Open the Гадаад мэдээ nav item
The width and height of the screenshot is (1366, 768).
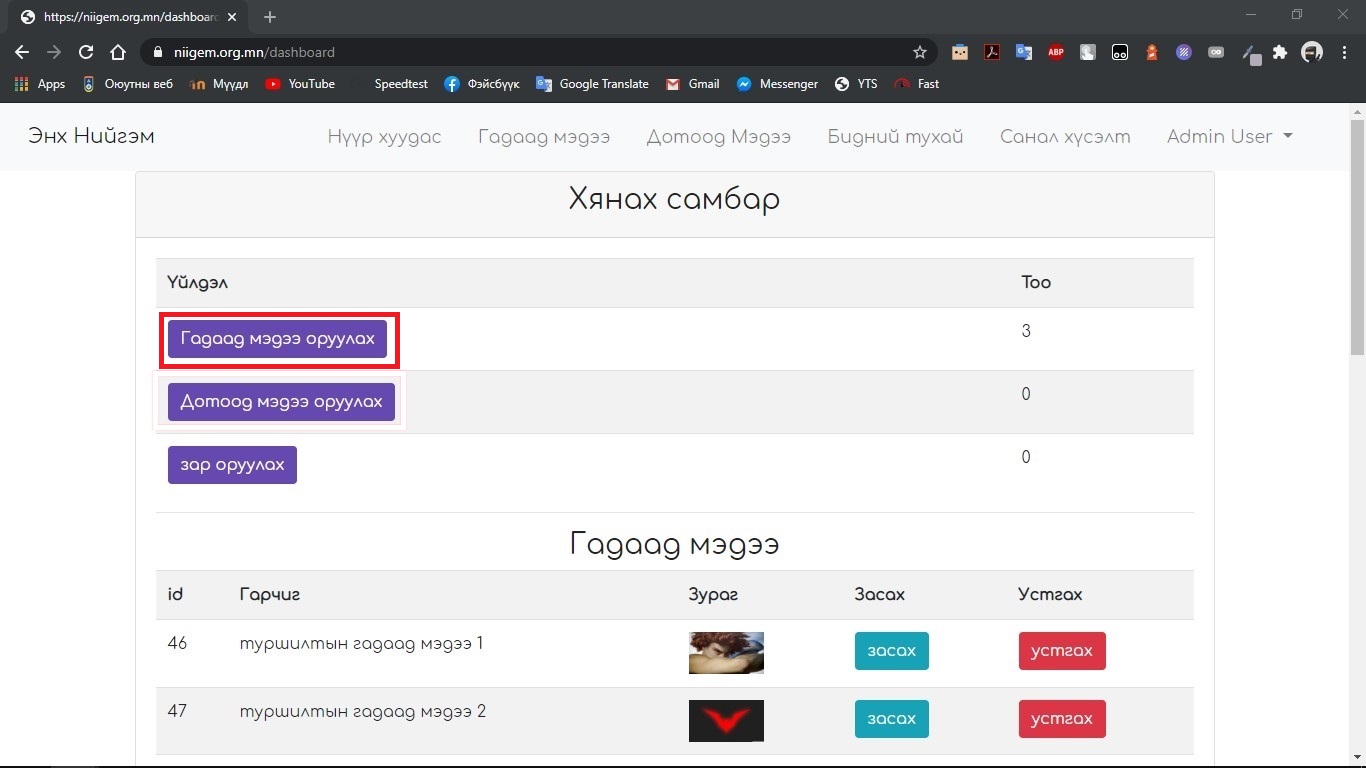[x=543, y=137]
